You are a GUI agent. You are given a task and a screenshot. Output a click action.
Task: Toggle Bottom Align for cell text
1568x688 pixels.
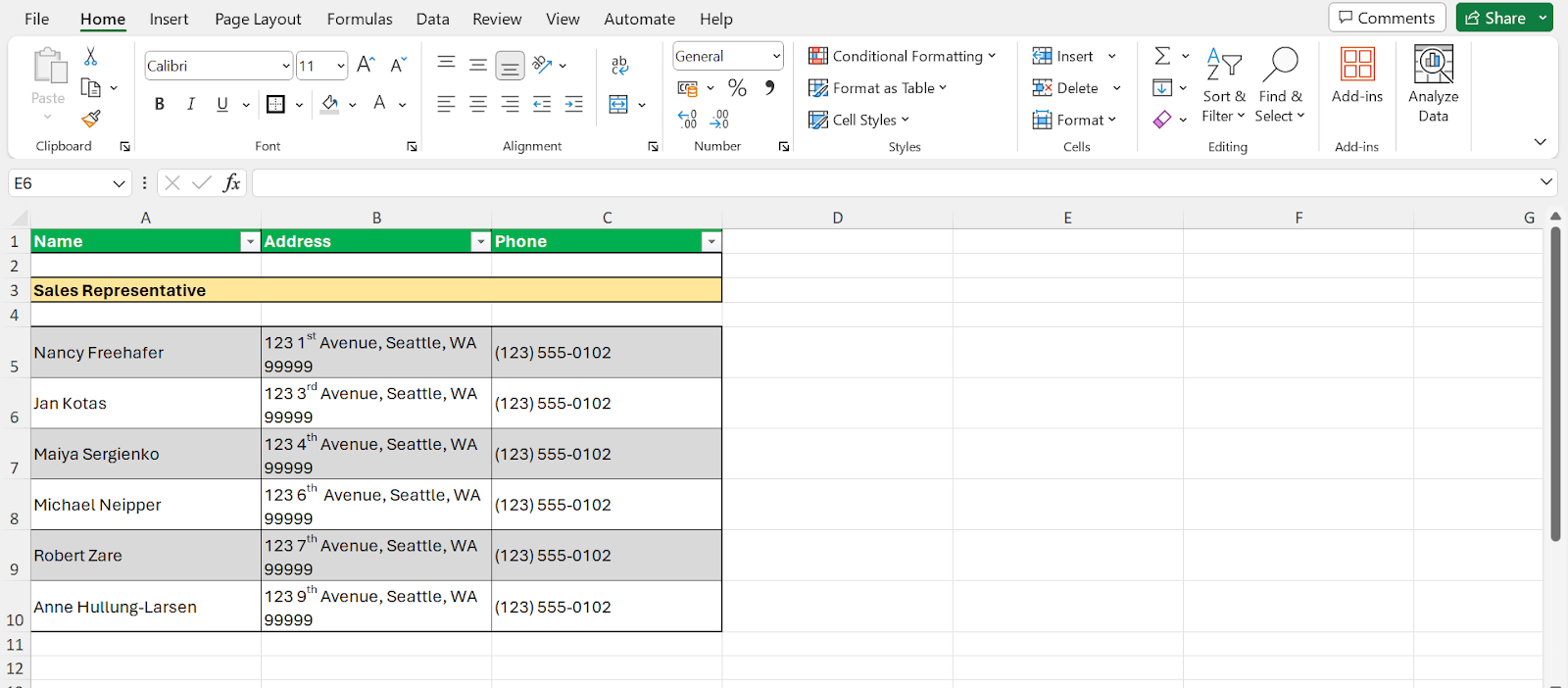click(x=510, y=65)
